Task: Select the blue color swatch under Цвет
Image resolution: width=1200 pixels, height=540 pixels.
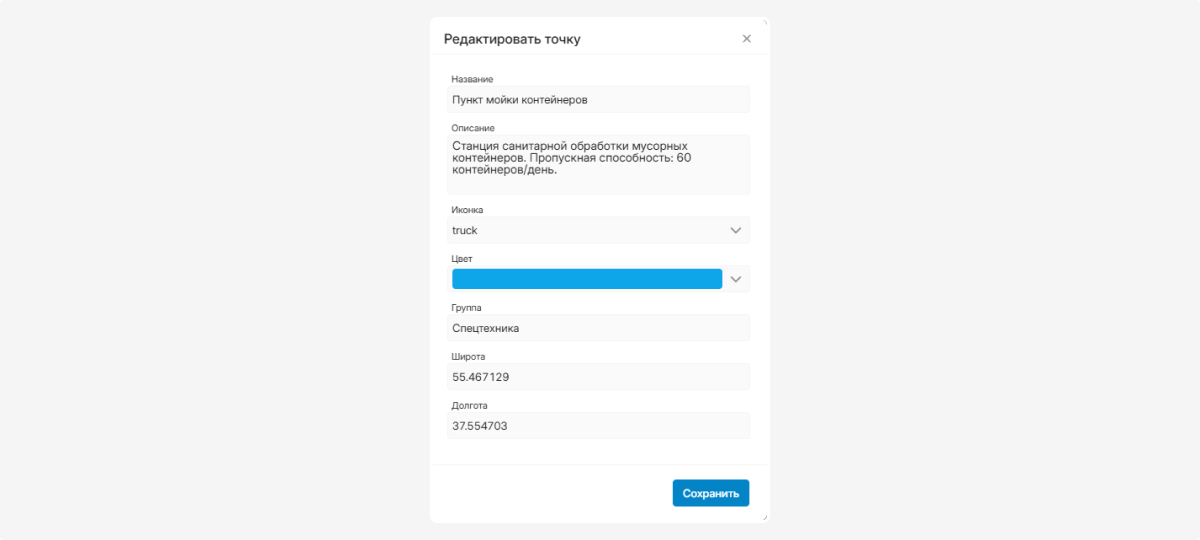Action: pos(587,279)
